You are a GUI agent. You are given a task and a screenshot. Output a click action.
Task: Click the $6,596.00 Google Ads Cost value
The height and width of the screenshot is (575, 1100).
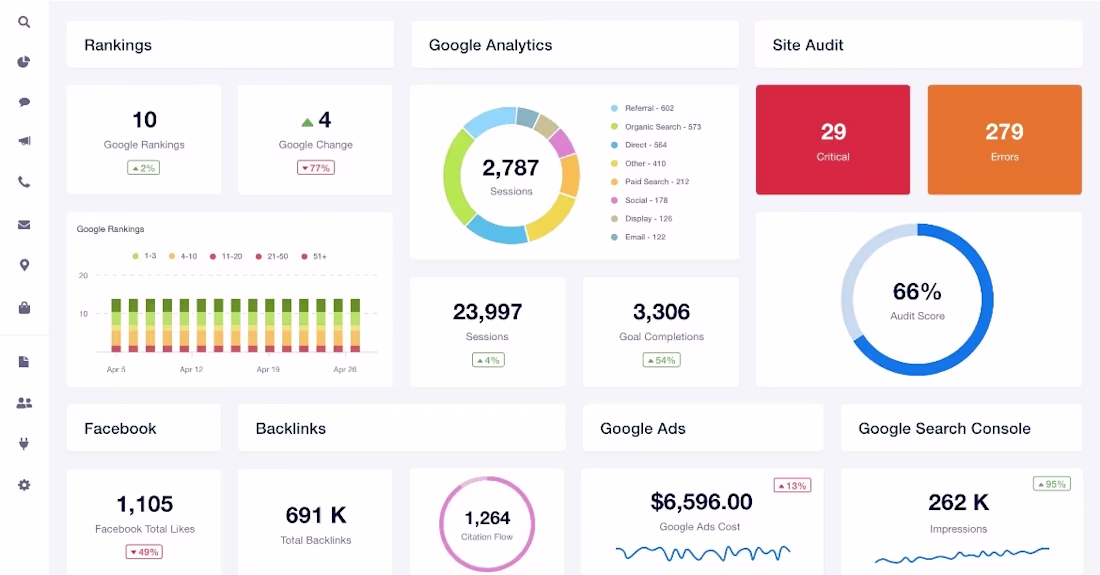(702, 501)
